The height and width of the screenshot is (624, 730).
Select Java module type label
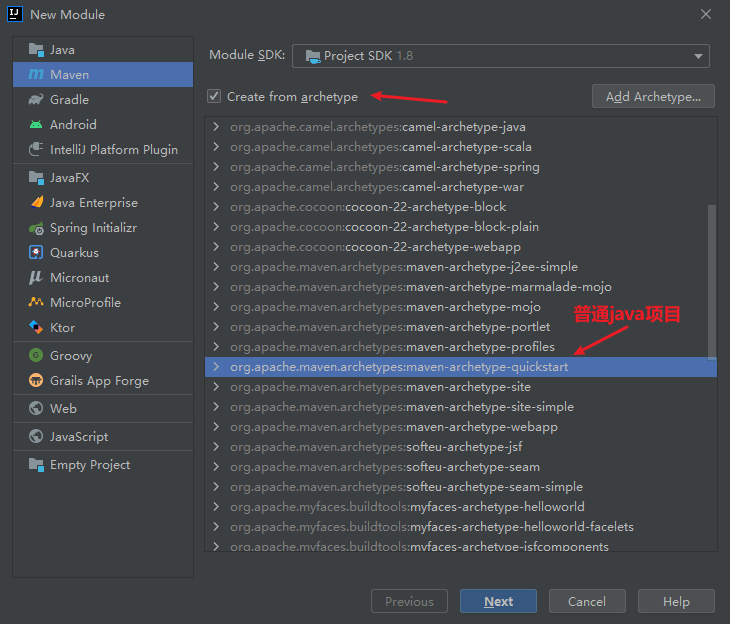click(62, 50)
